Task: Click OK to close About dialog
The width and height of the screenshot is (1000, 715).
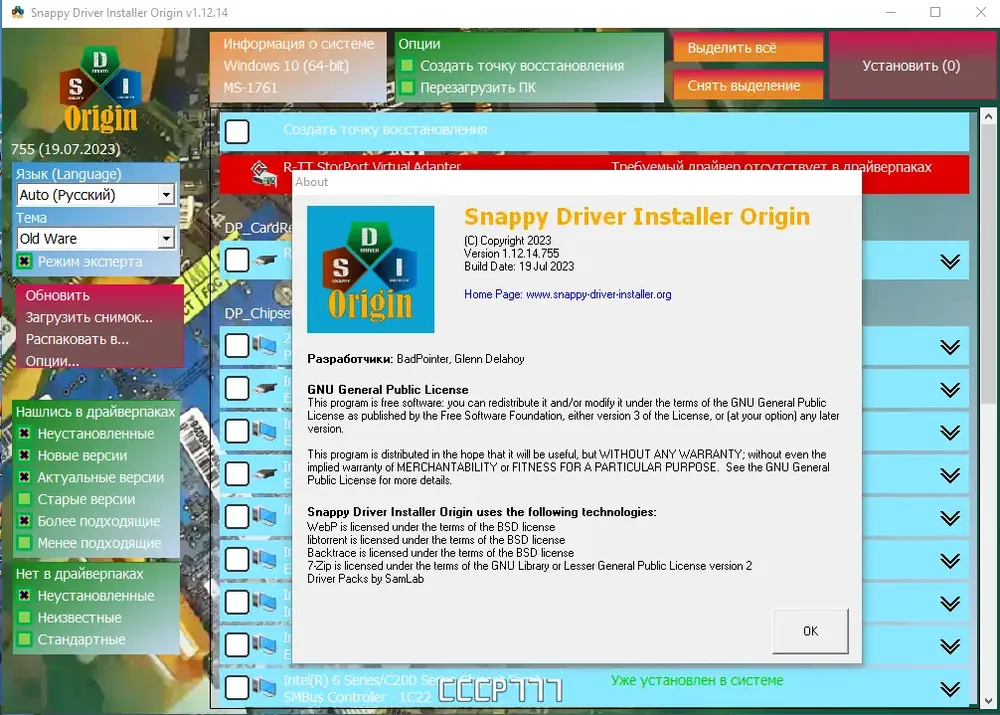Action: [x=810, y=631]
